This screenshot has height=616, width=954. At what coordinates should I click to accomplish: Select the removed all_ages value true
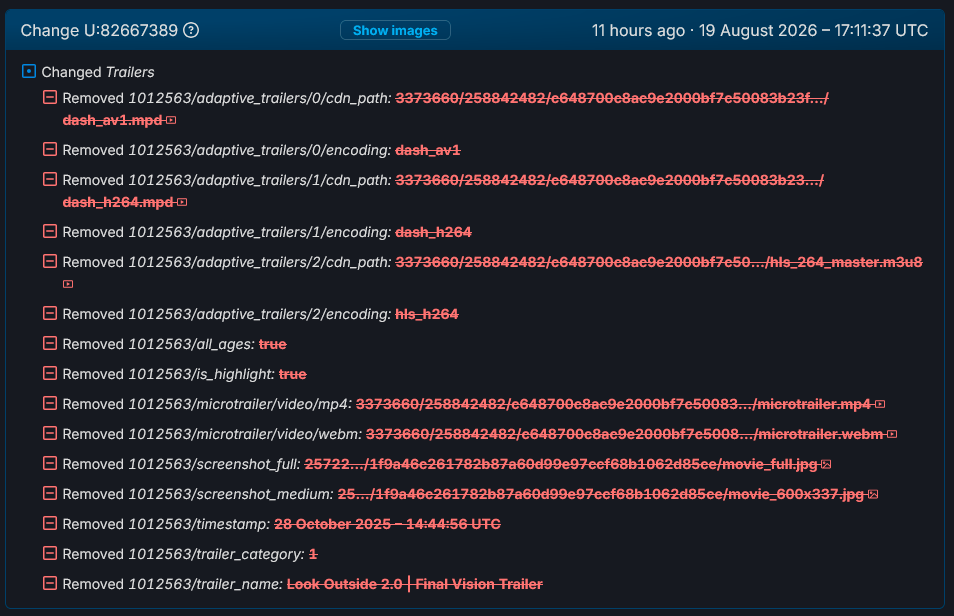pyautogui.click(x=273, y=345)
